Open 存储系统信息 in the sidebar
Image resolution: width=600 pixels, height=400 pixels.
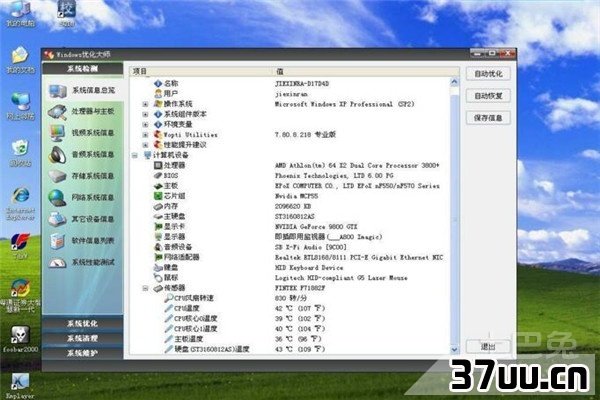pyautogui.click(x=82, y=176)
